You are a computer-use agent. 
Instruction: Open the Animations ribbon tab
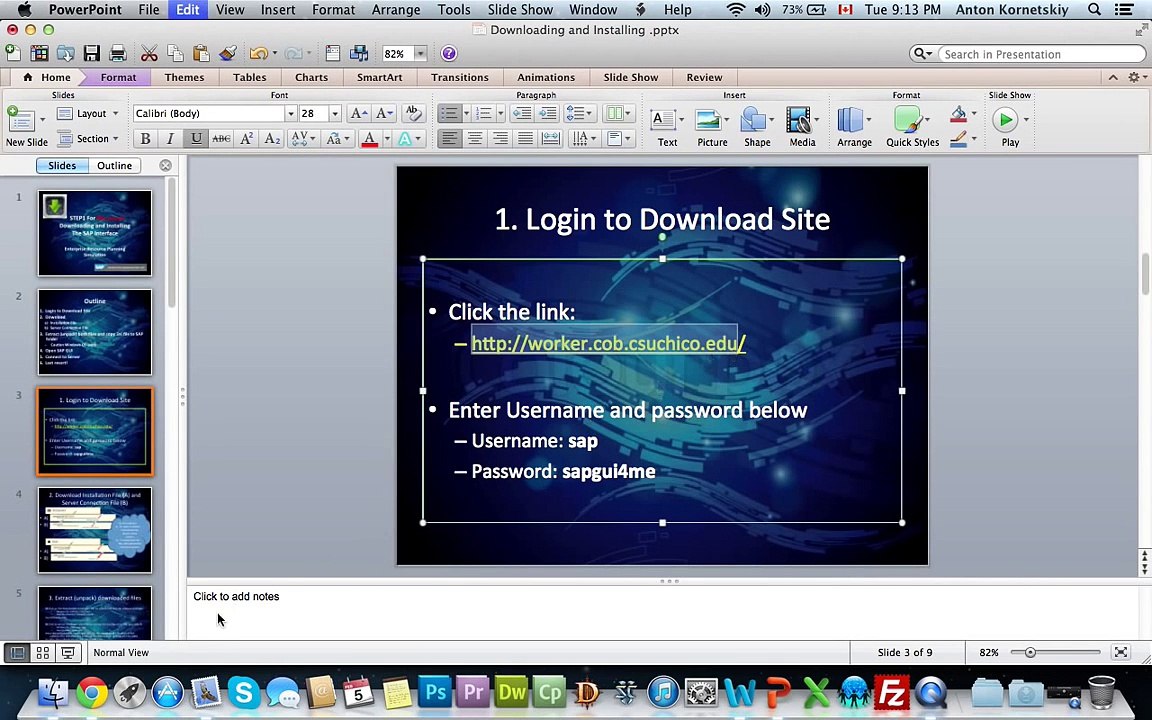[546, 77]
